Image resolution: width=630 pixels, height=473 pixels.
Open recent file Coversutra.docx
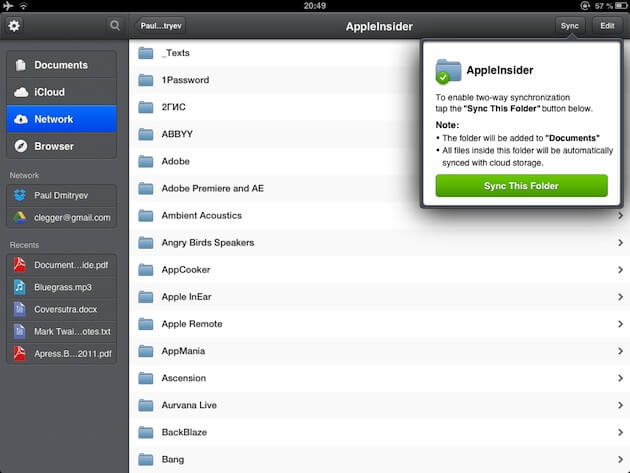click(61, 309)
